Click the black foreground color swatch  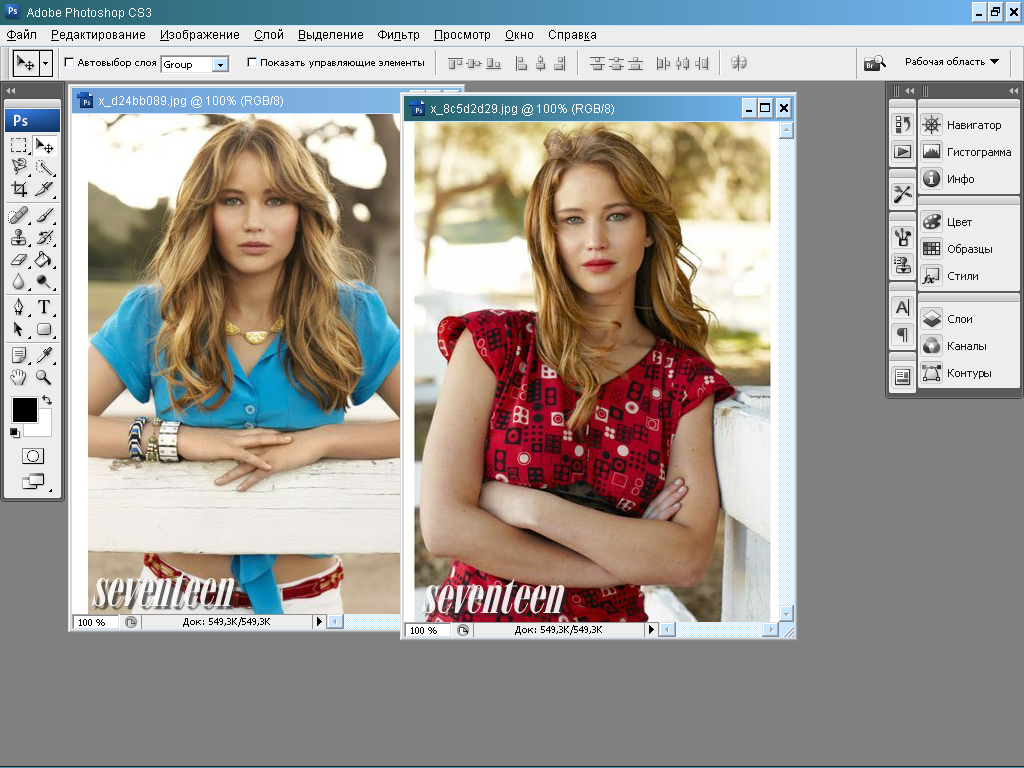(x=24, y=409)
